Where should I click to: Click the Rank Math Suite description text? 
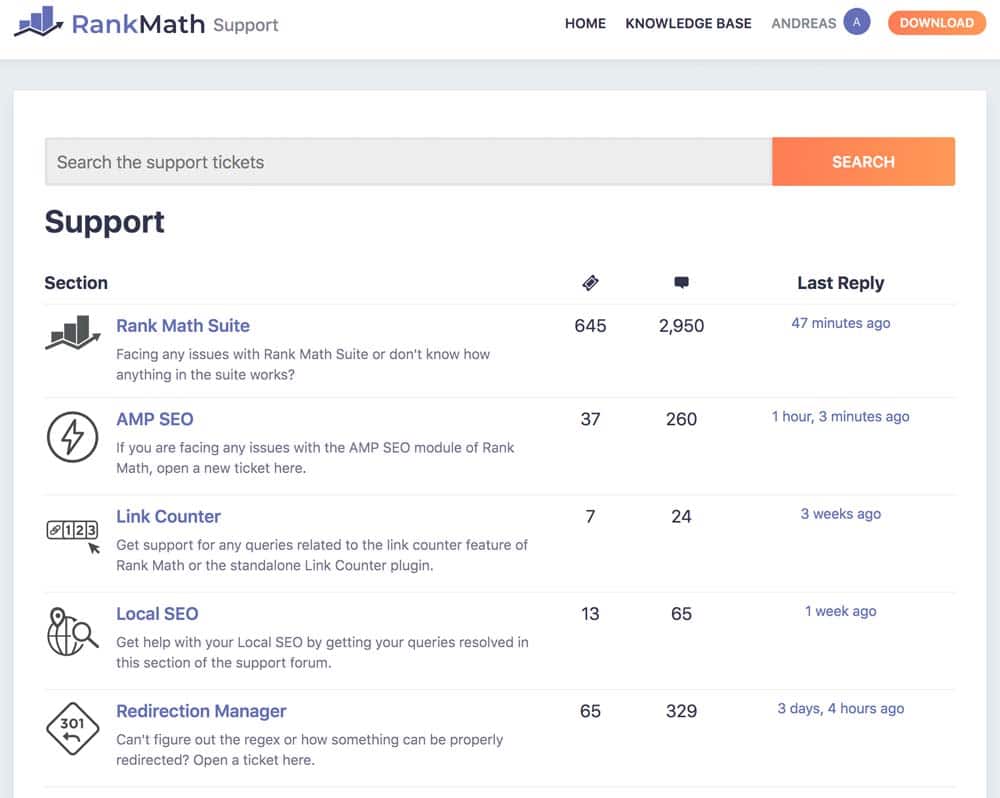303,364
